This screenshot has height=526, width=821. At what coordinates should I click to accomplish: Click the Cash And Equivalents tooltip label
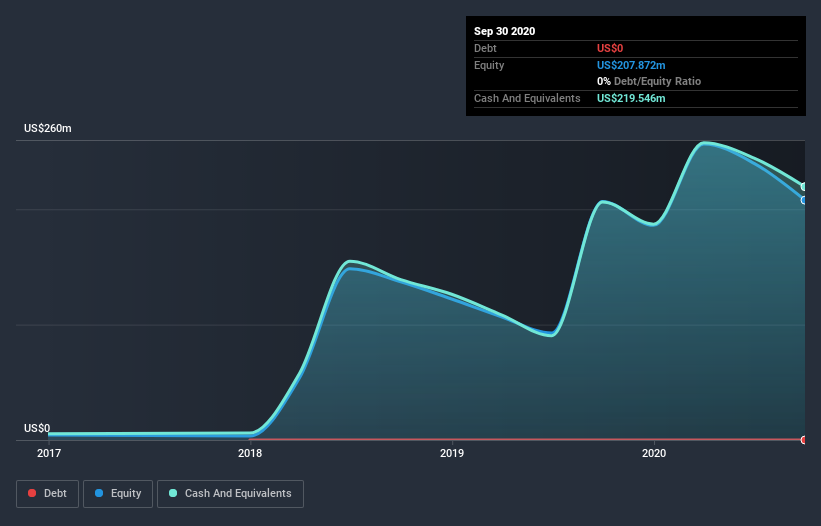pos(527,98)
